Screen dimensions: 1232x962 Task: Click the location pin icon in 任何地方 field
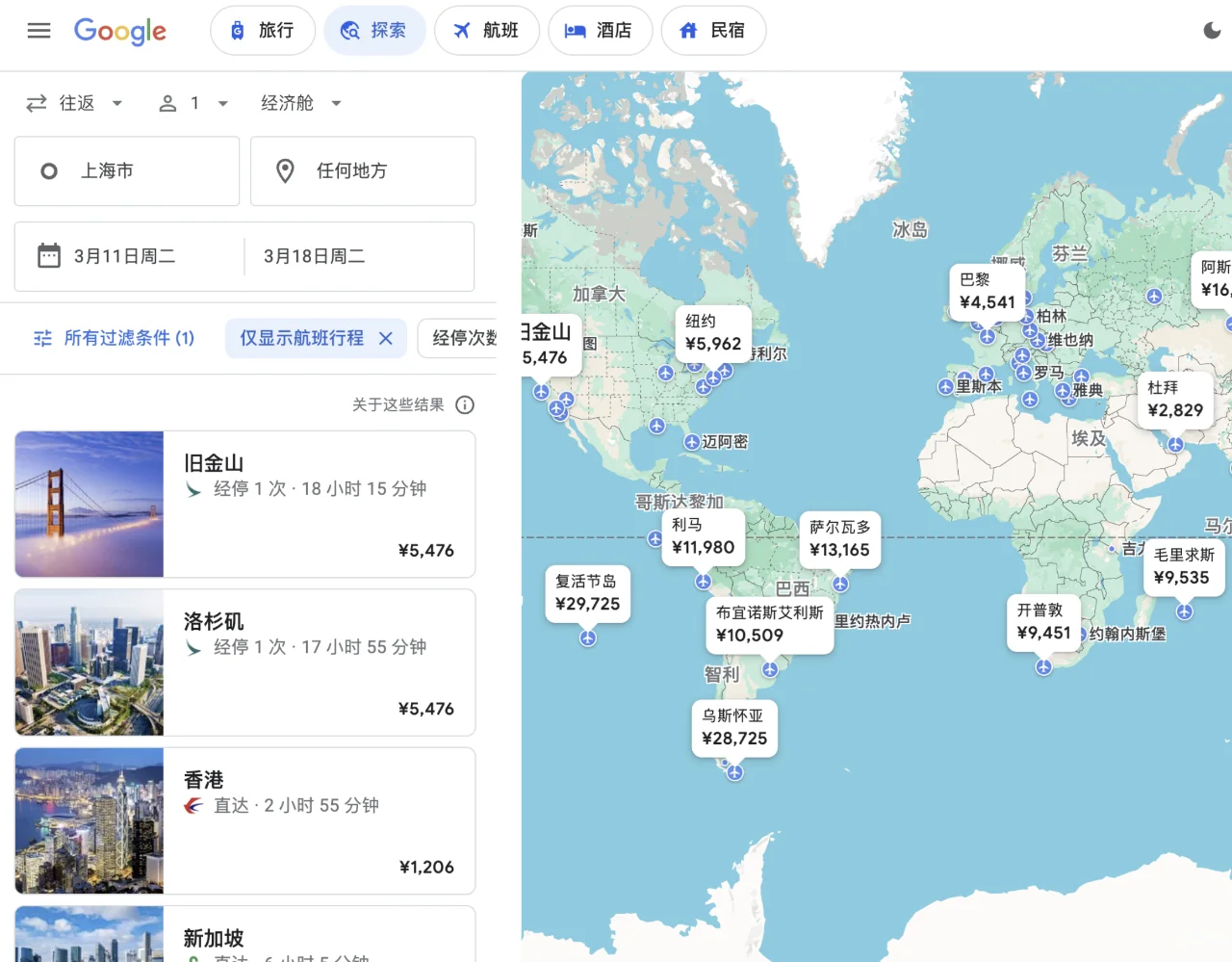click(285, 170)
